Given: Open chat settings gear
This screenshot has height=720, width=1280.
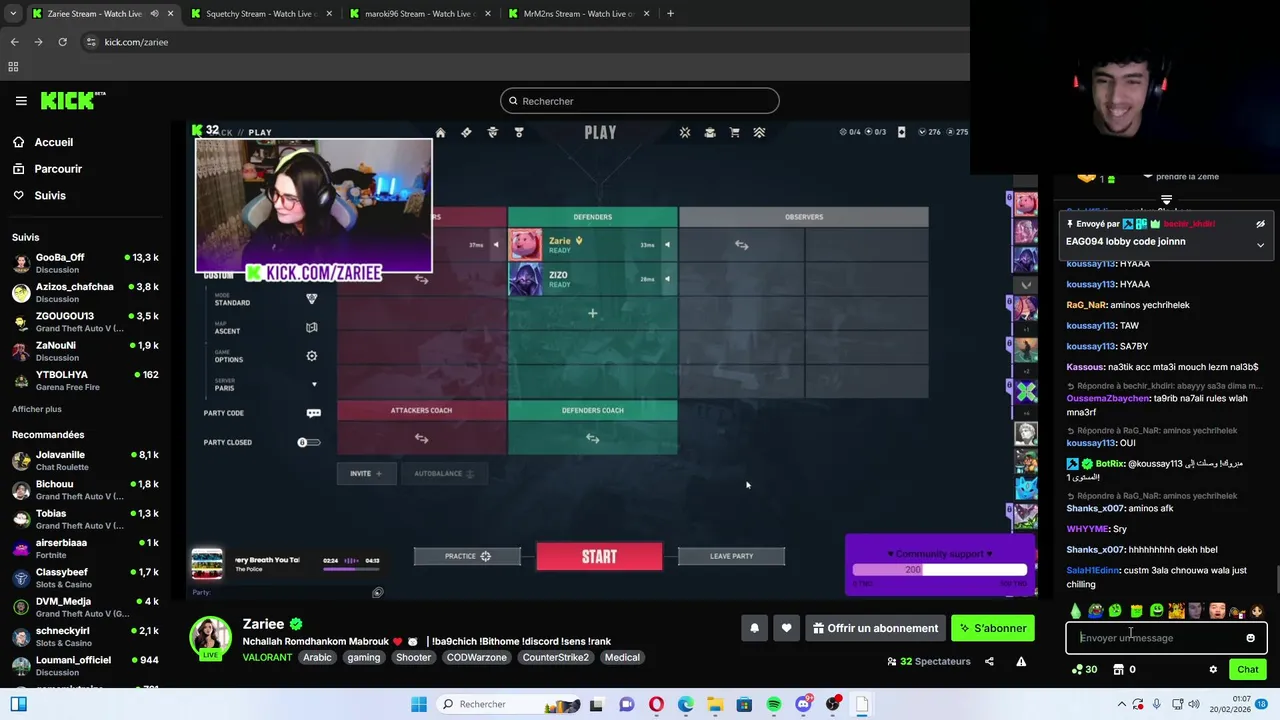Looking at the screenshot, I should pos(1213,670).
